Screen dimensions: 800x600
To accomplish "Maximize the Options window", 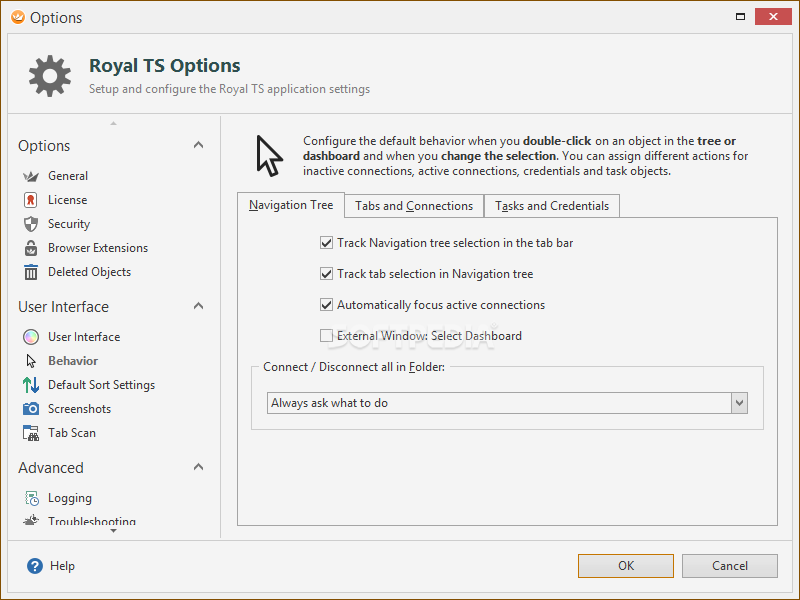I will point(740,17).
